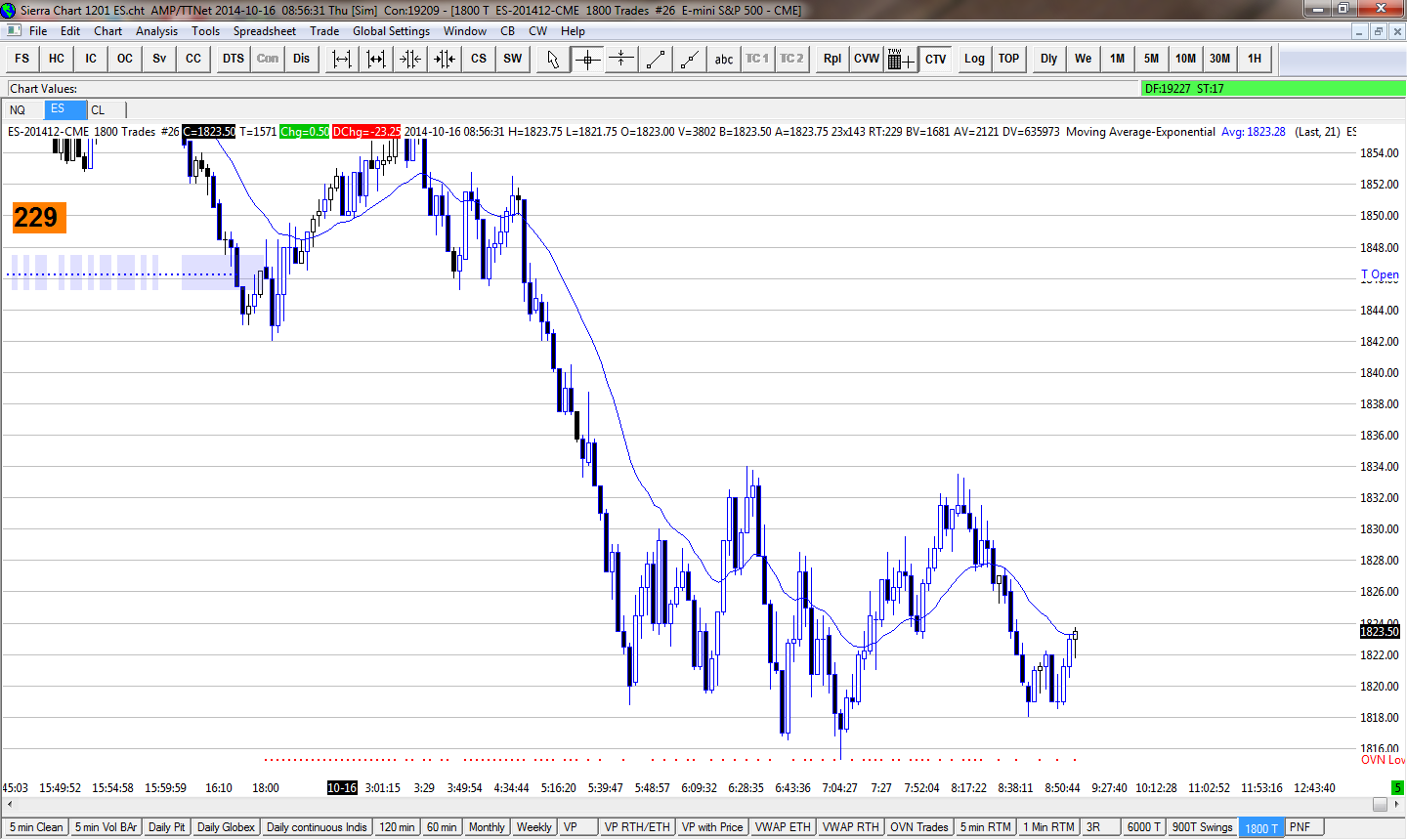Open the Daily Pit chart tab
Image resolution: width=1407 pixels, height=840 pixels.
(166, 827)
